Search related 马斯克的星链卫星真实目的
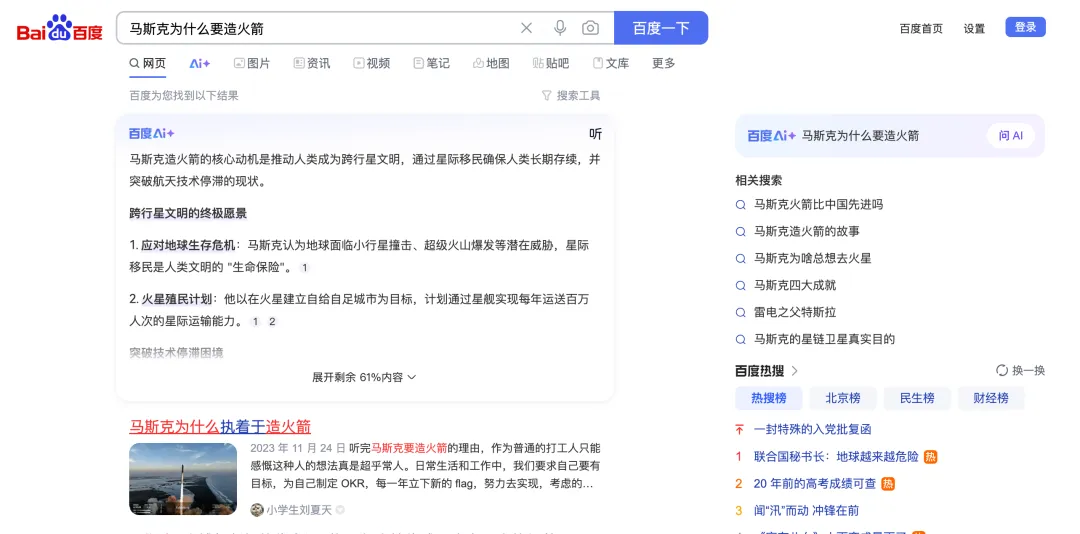Image resolution: width=1080 pixels, height=534 pixels. [824, 339]
